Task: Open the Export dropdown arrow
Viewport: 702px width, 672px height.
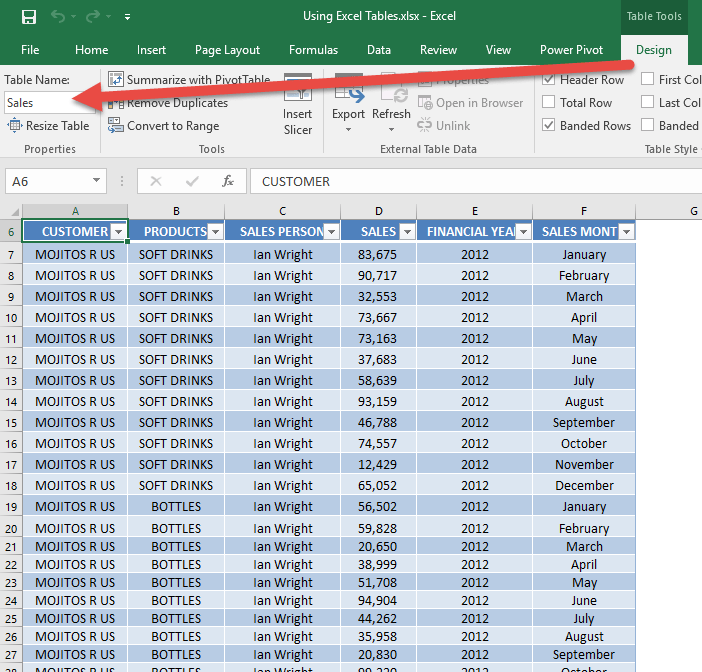Action: point(348,129)
